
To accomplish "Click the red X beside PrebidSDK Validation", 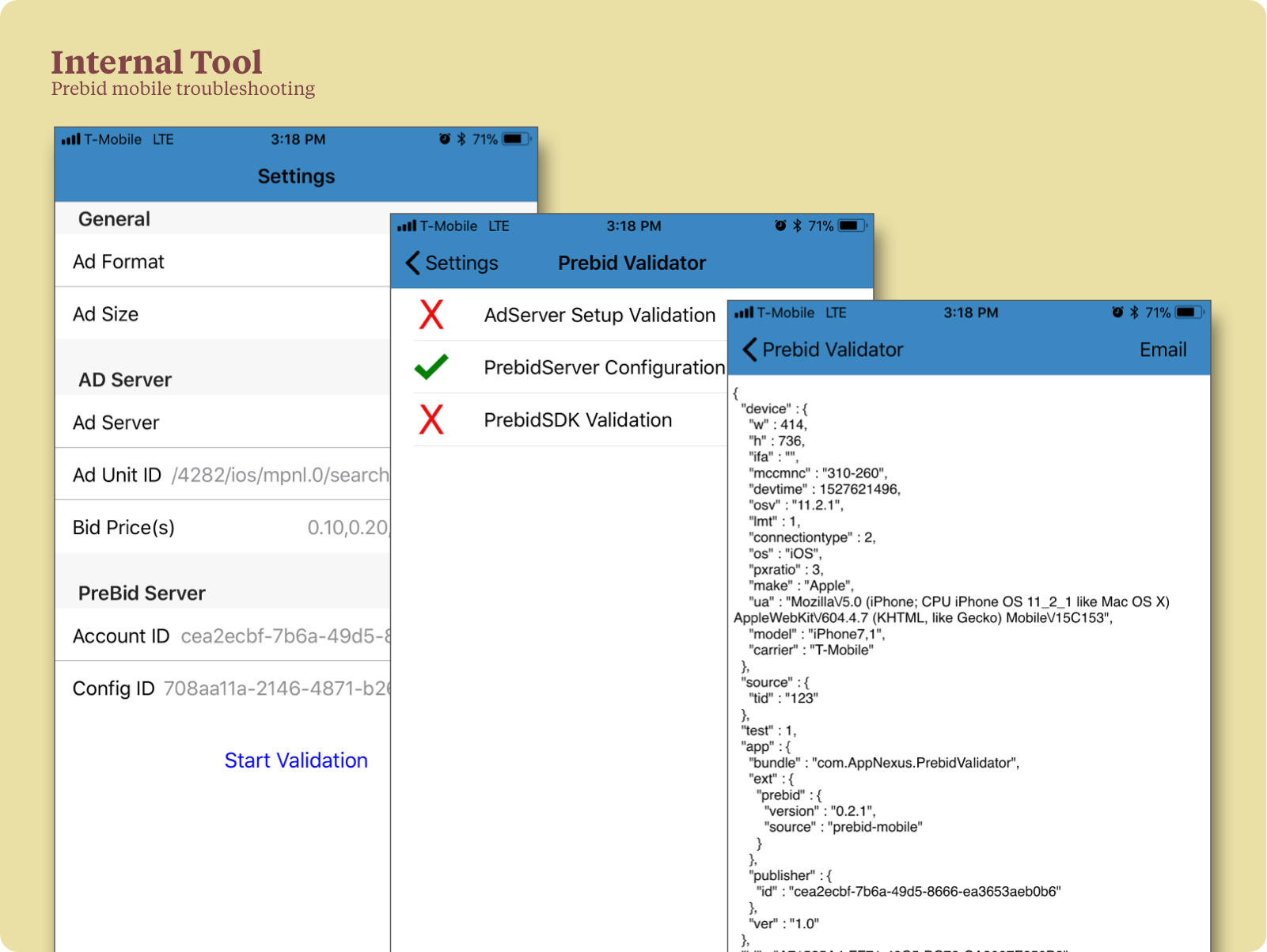I will 431,419.
